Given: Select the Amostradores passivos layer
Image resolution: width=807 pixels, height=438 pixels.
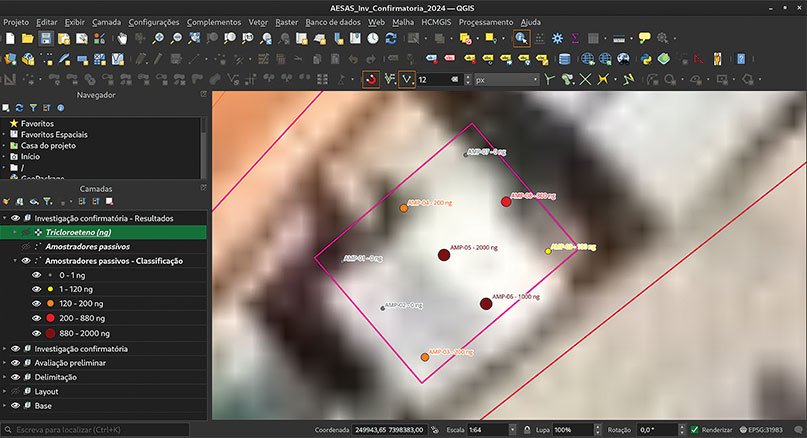Looking at the screenshot, I should [x=87, y=247].
